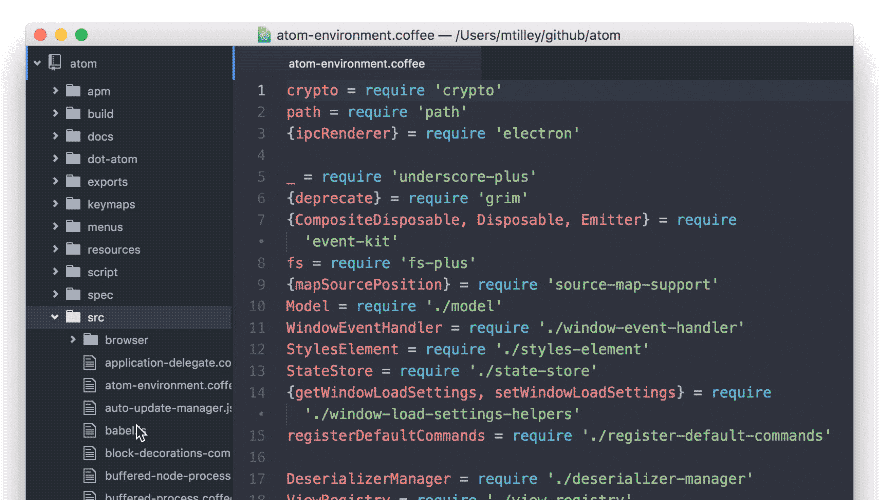Click line number 11 in the gutter
This screenshot has width=886, height=500.
[x=258, y=327]
